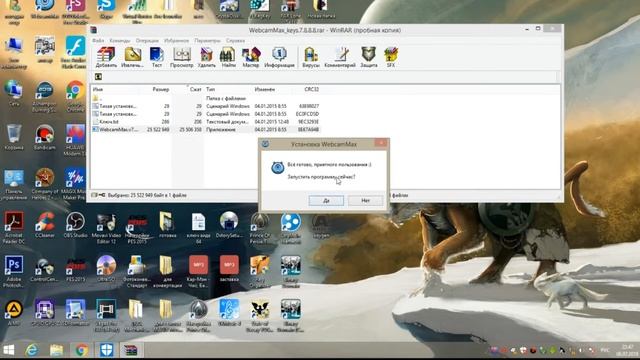Open the Команды menu

tap(120, 40)
